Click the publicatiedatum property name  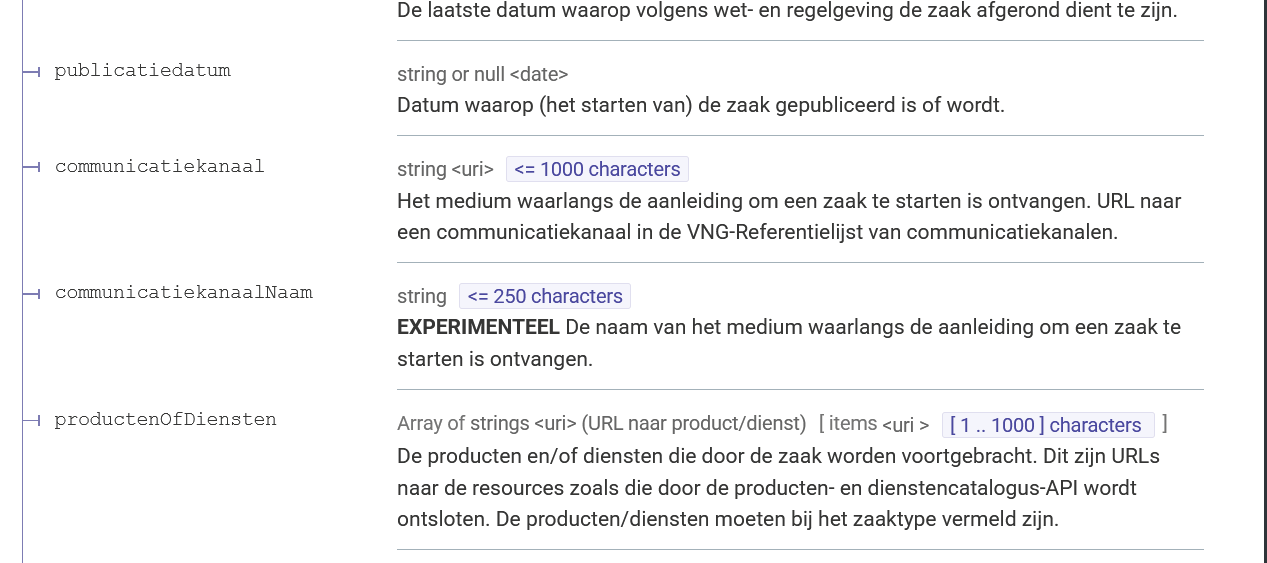142,71
